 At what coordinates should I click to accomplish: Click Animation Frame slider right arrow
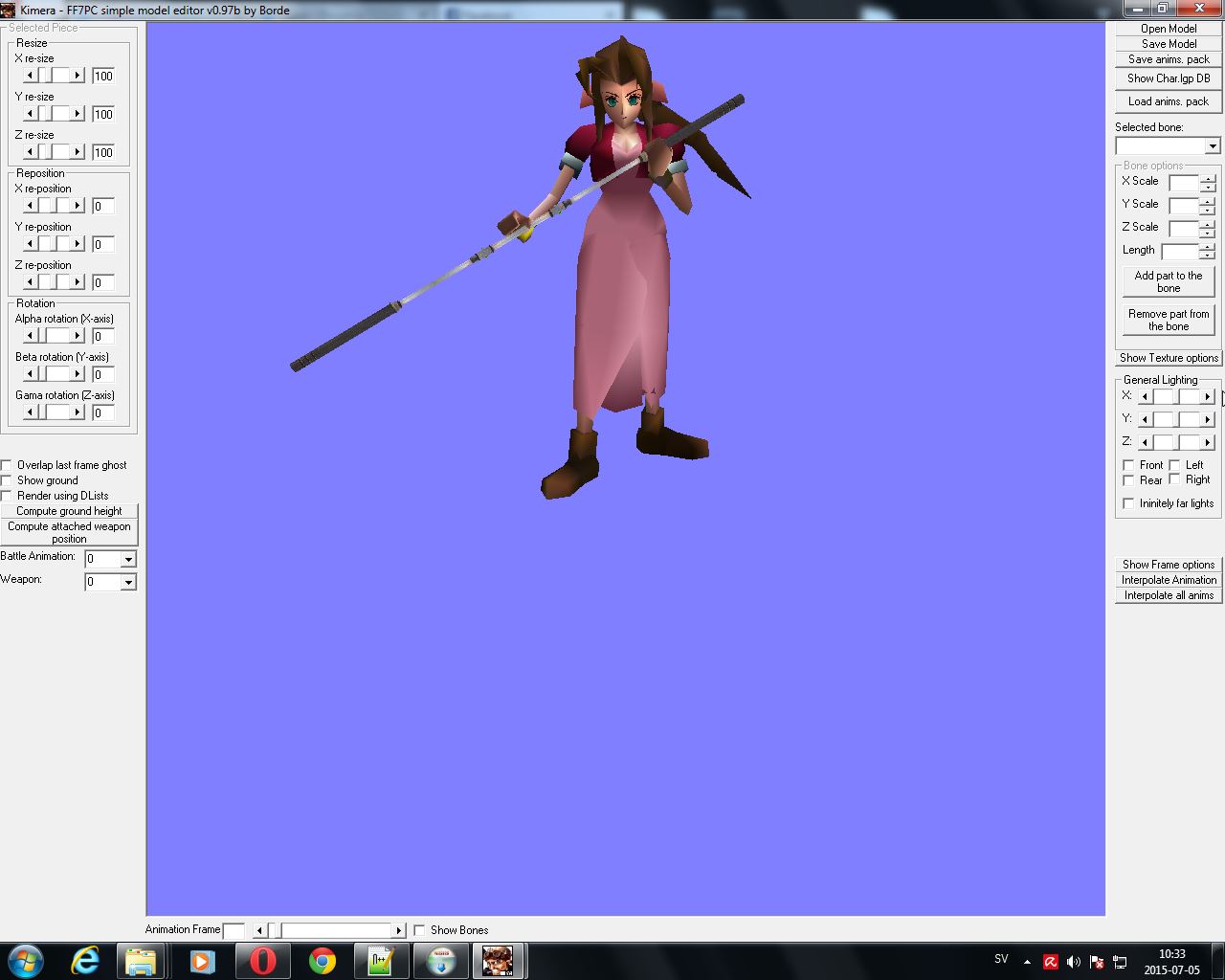[399, 930]
